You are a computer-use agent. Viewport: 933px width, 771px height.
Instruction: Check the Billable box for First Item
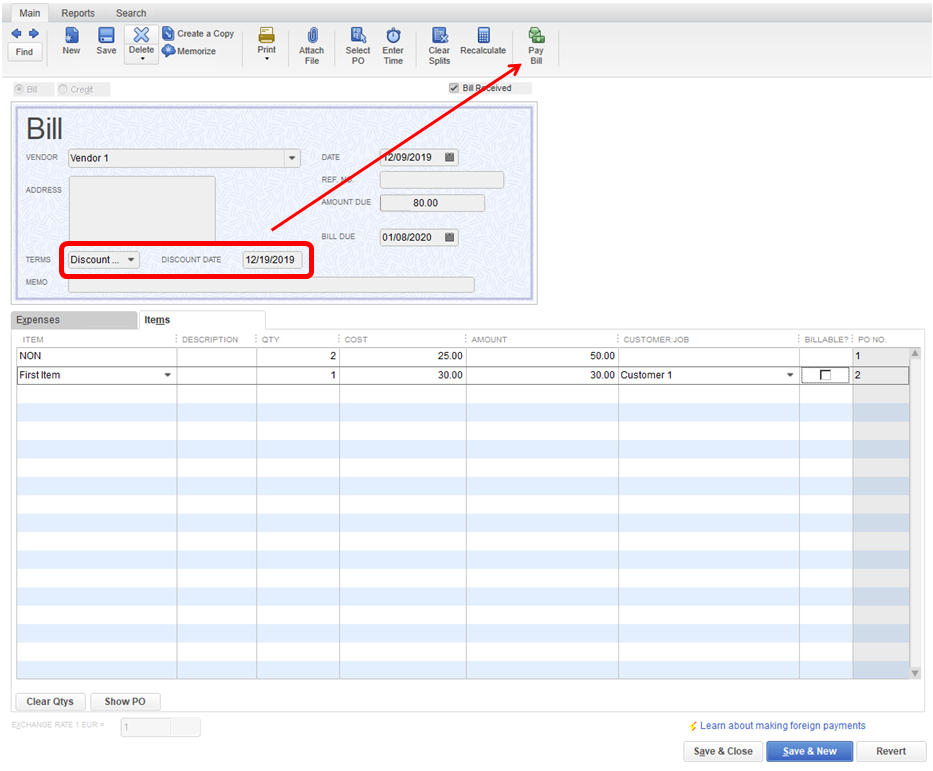click(x=825, y=375)
